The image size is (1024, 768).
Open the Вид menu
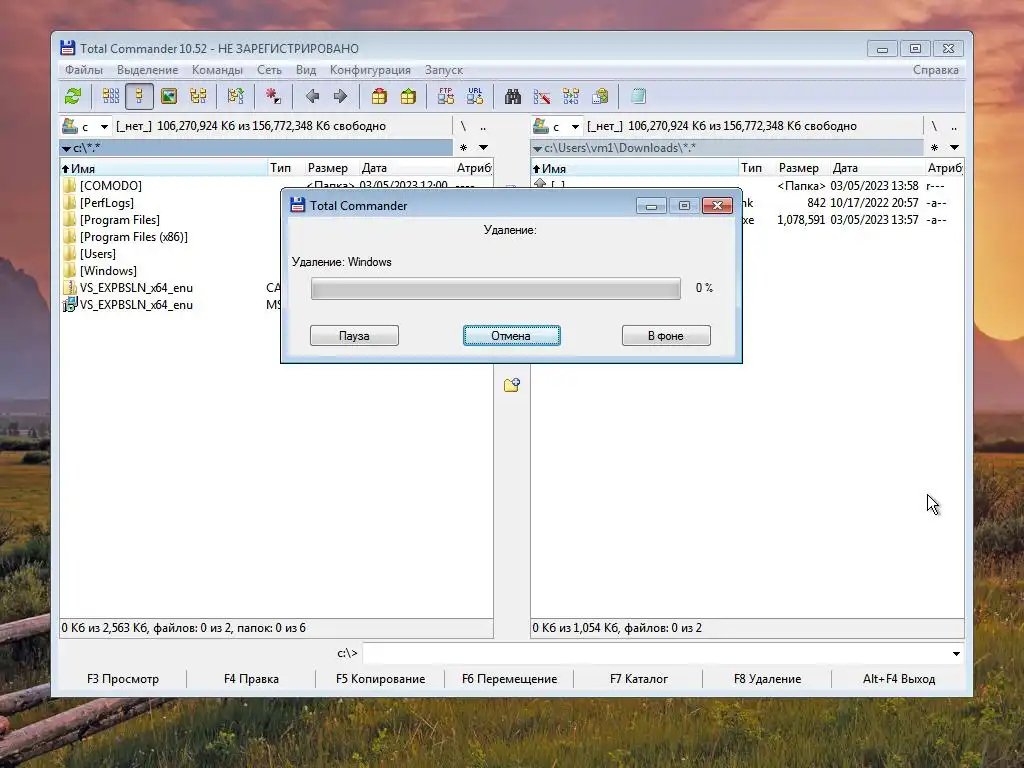(x=306, y=70)
